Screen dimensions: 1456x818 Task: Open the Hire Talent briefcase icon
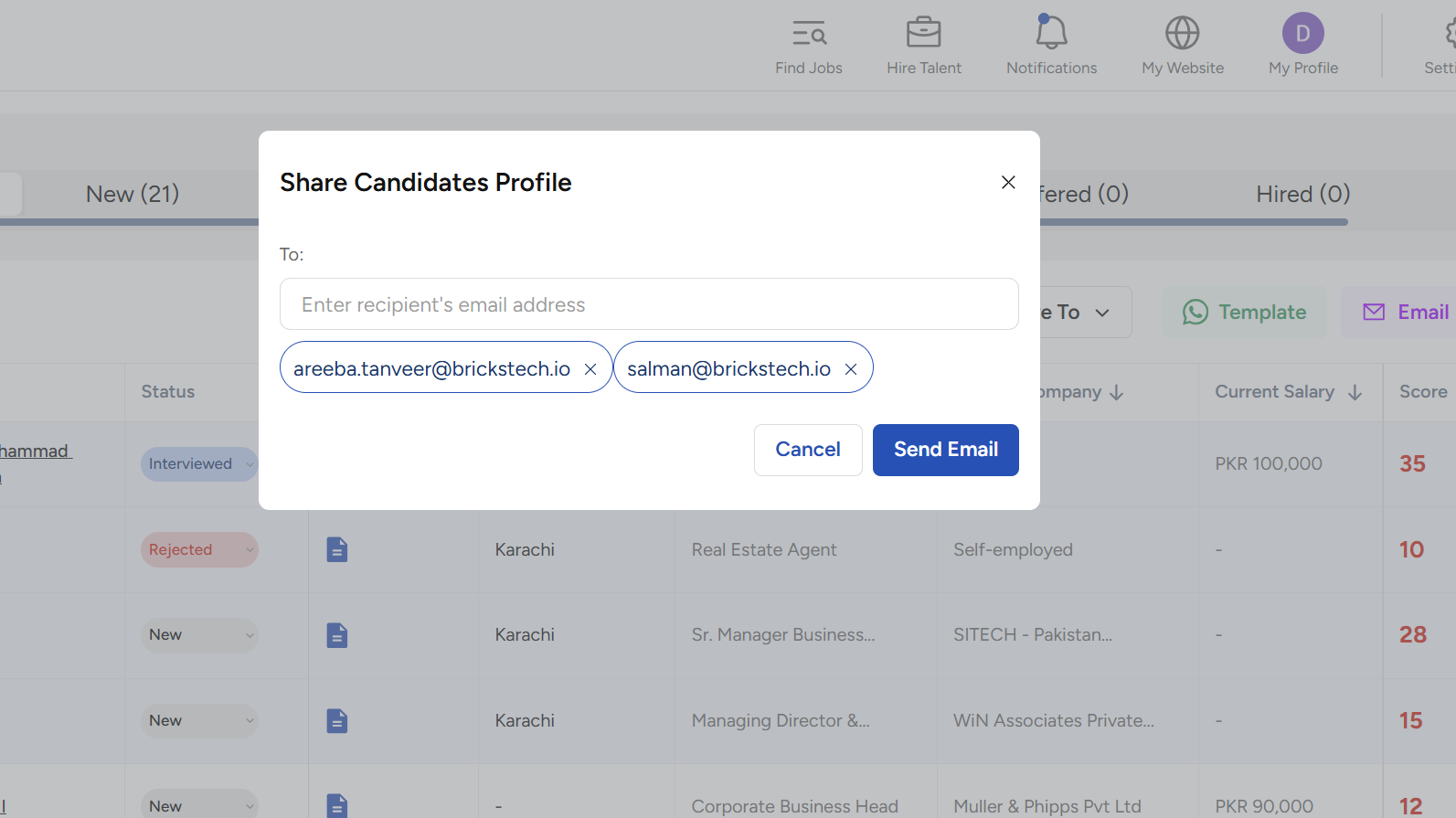point(923,34)
